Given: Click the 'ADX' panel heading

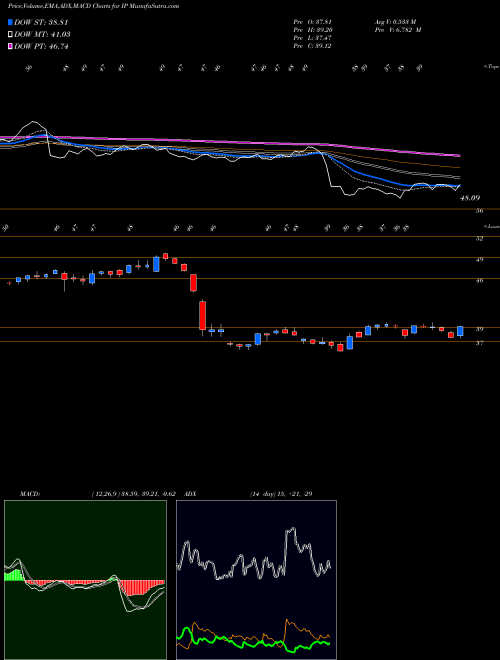Looking at the screenshot, I should point(190,494).
